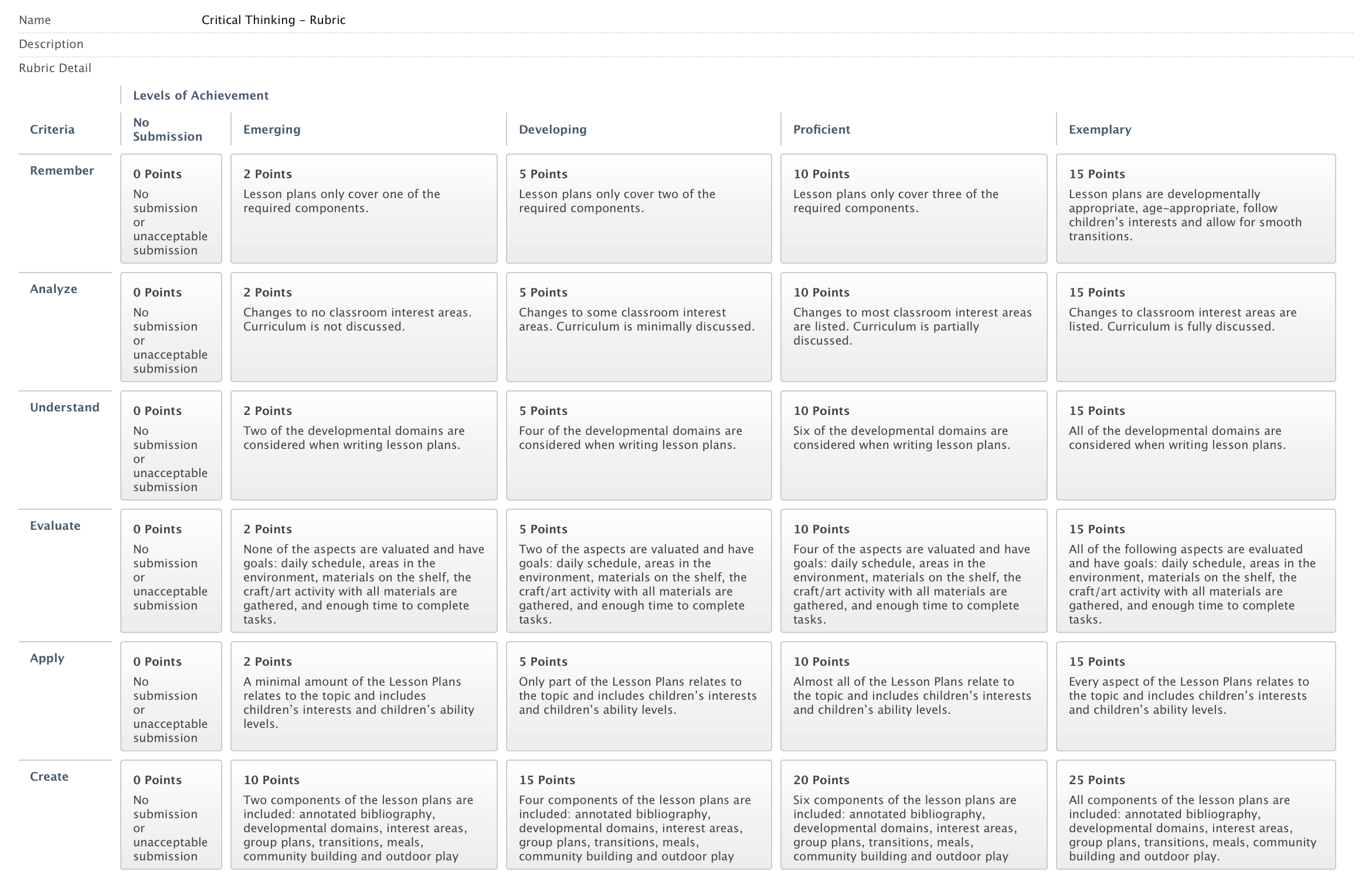Screen dimensions: 1372x892
Task: Click the Critical Thinking – Rubric name text
Action: [x=273, y=20]
